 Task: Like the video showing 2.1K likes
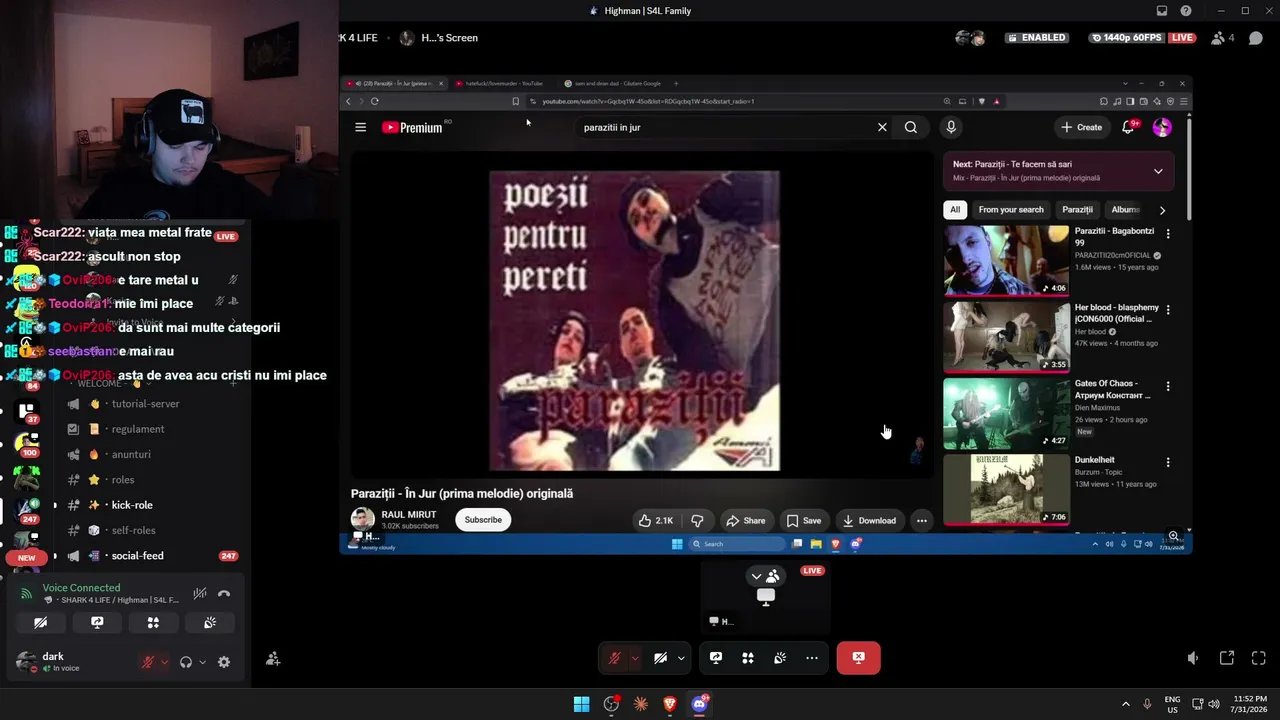[656, 520]
